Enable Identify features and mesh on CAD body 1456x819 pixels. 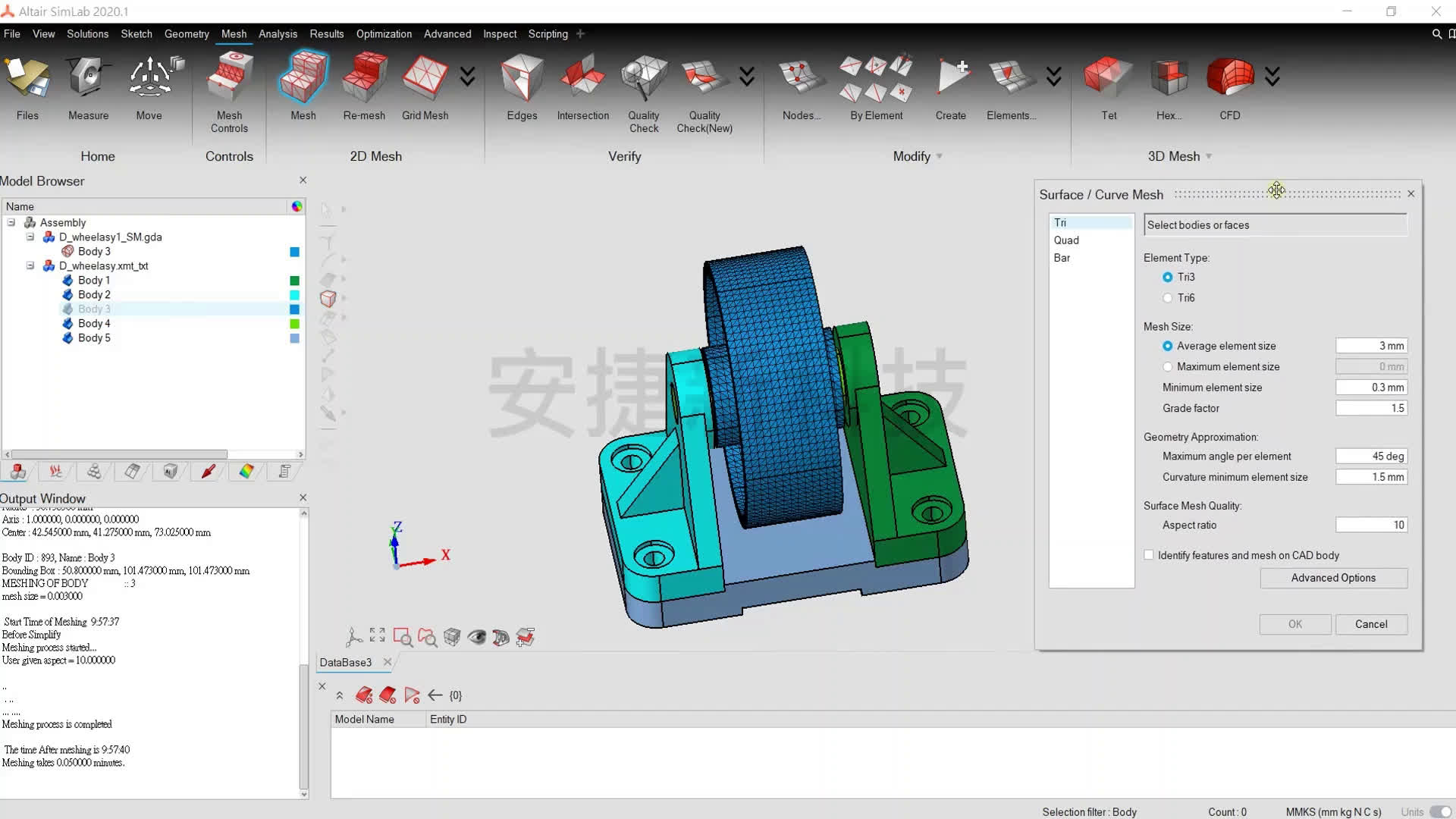(1149, 555)
